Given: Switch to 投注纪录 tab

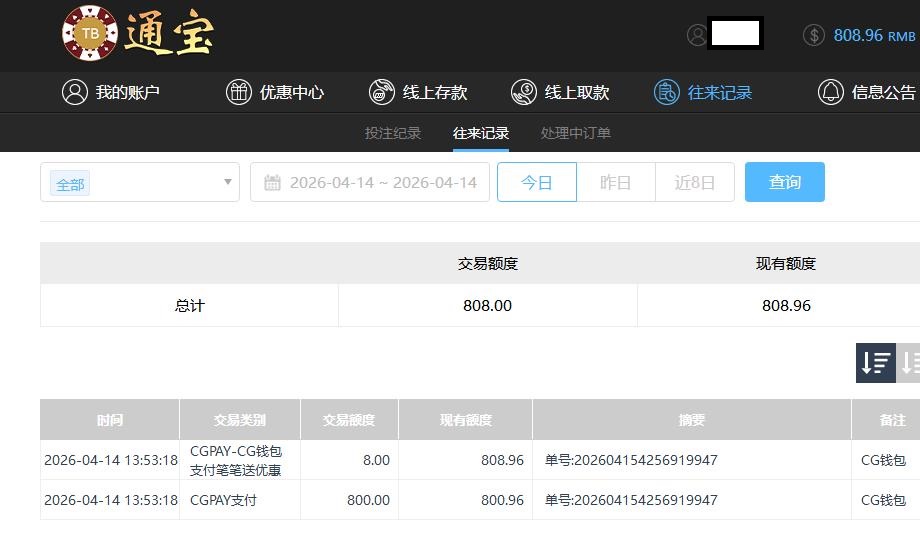Looking at the screenshot, I should (x=393, y=133).
